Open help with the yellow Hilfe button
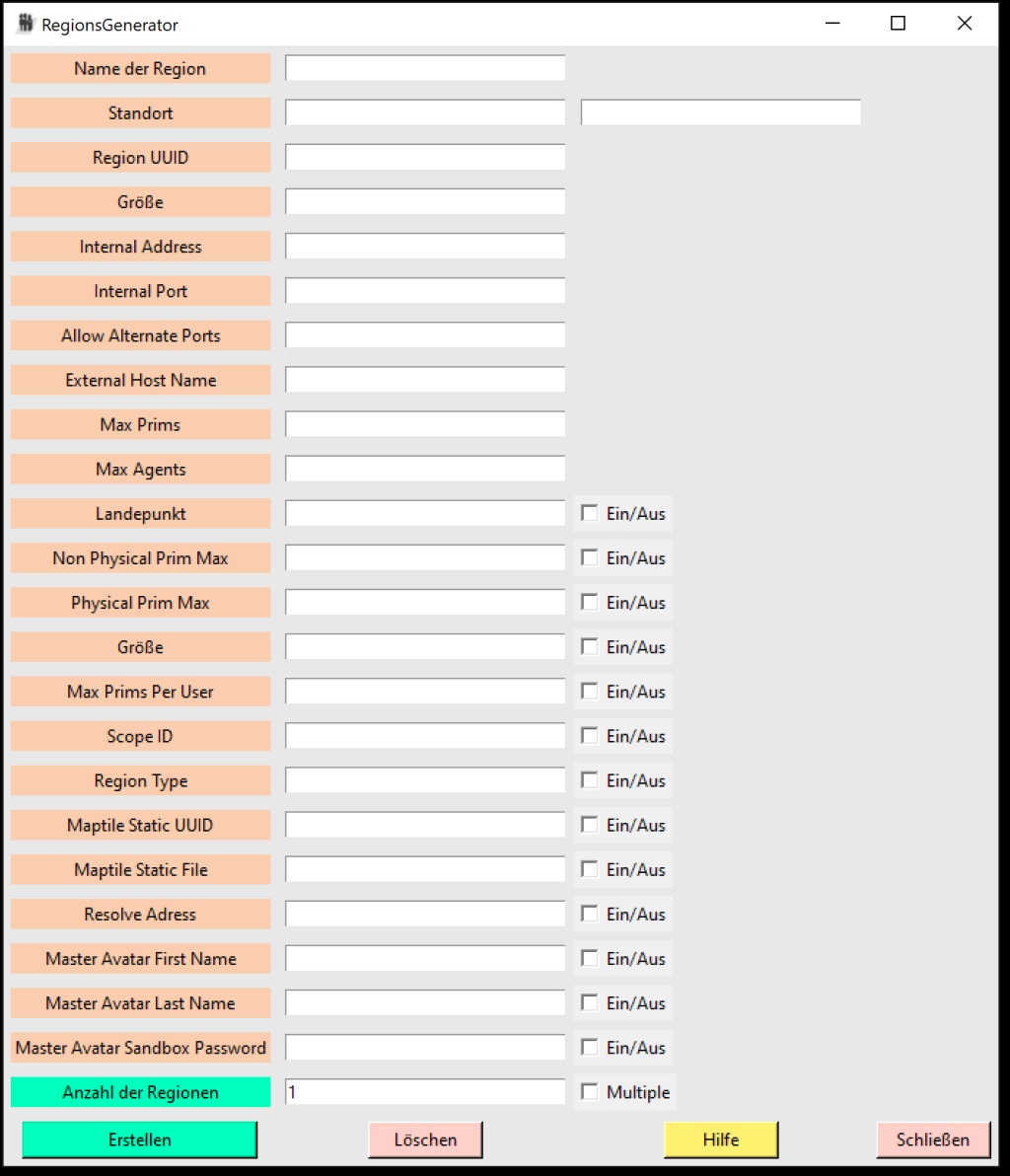Screen dimensions: 1010x1176 (721, 1139)
